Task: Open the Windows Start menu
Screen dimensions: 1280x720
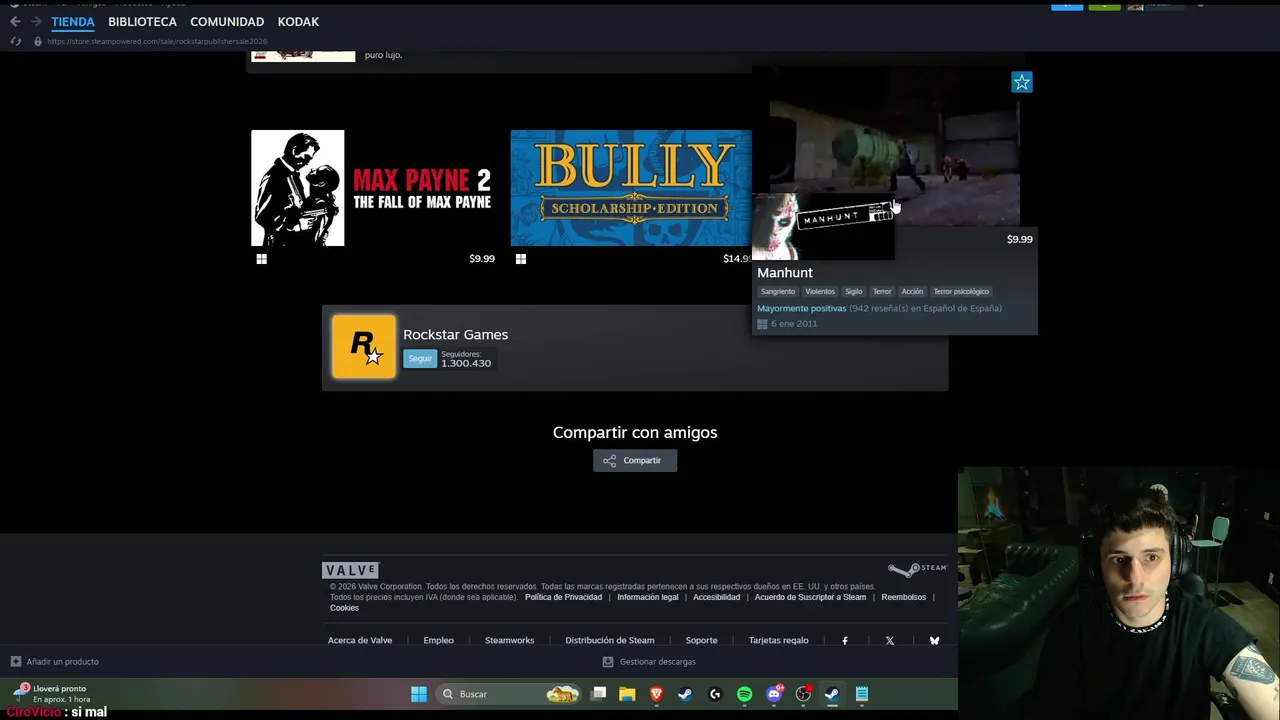Action: 419,694
